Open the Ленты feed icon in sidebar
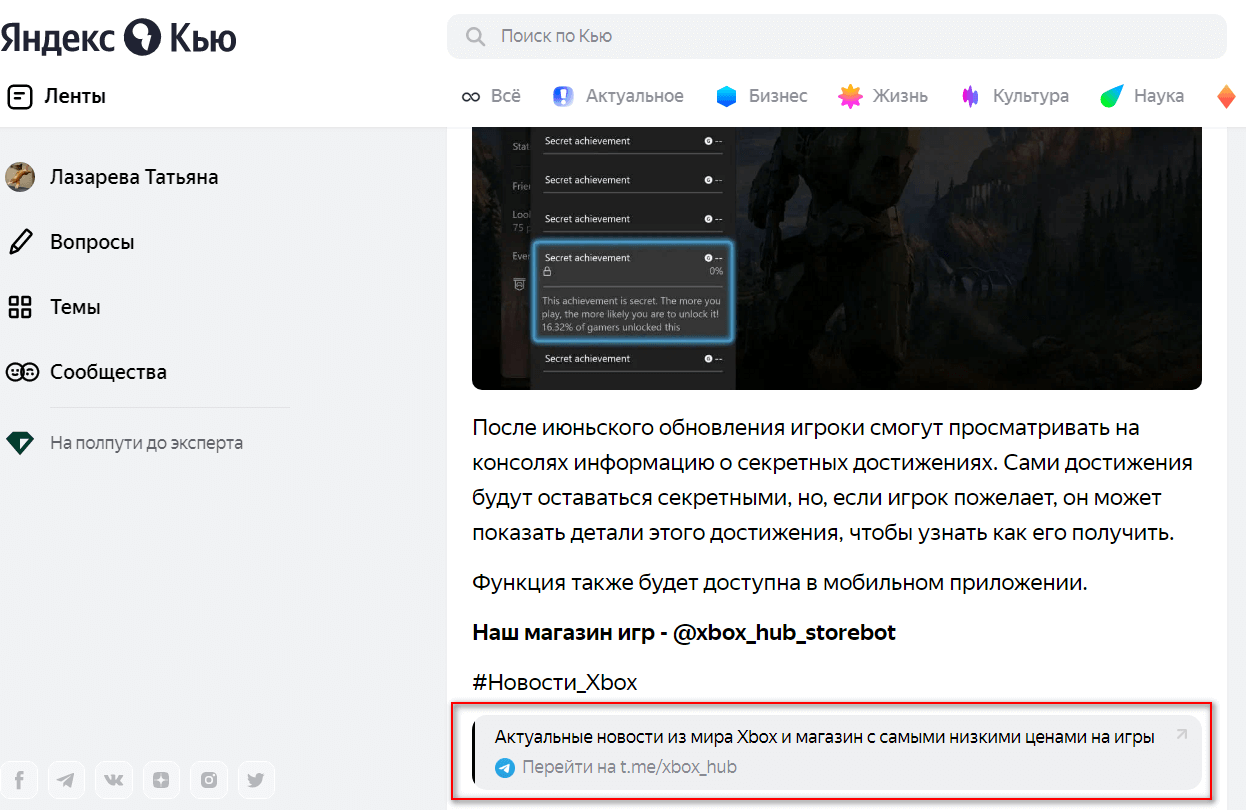This screenshot has width=1246, height=810. 20,95
